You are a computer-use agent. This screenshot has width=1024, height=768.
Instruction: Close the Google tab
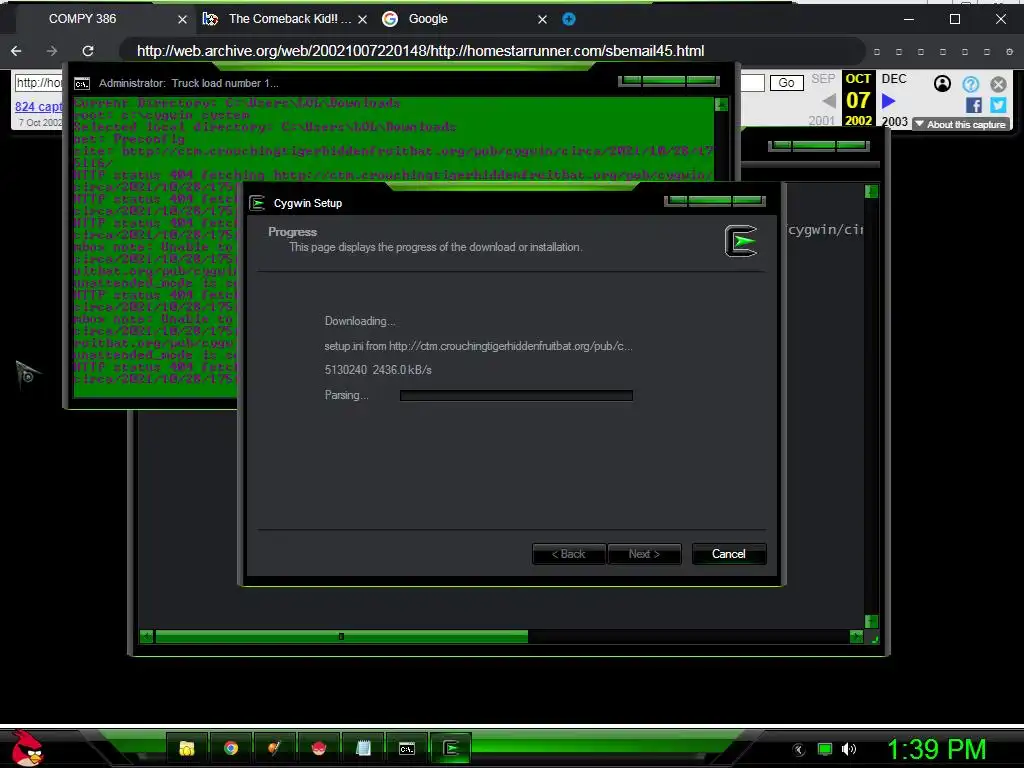[x=542, y=20]
